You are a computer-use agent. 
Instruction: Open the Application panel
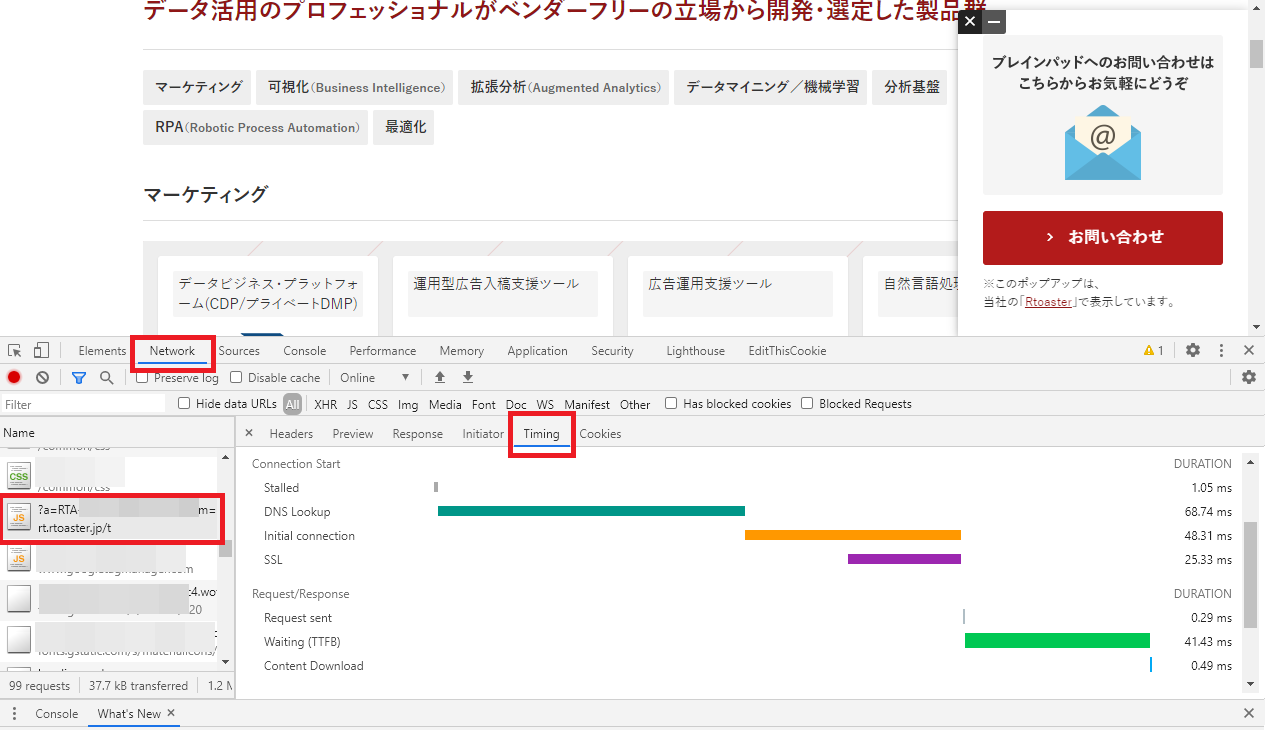537,351
